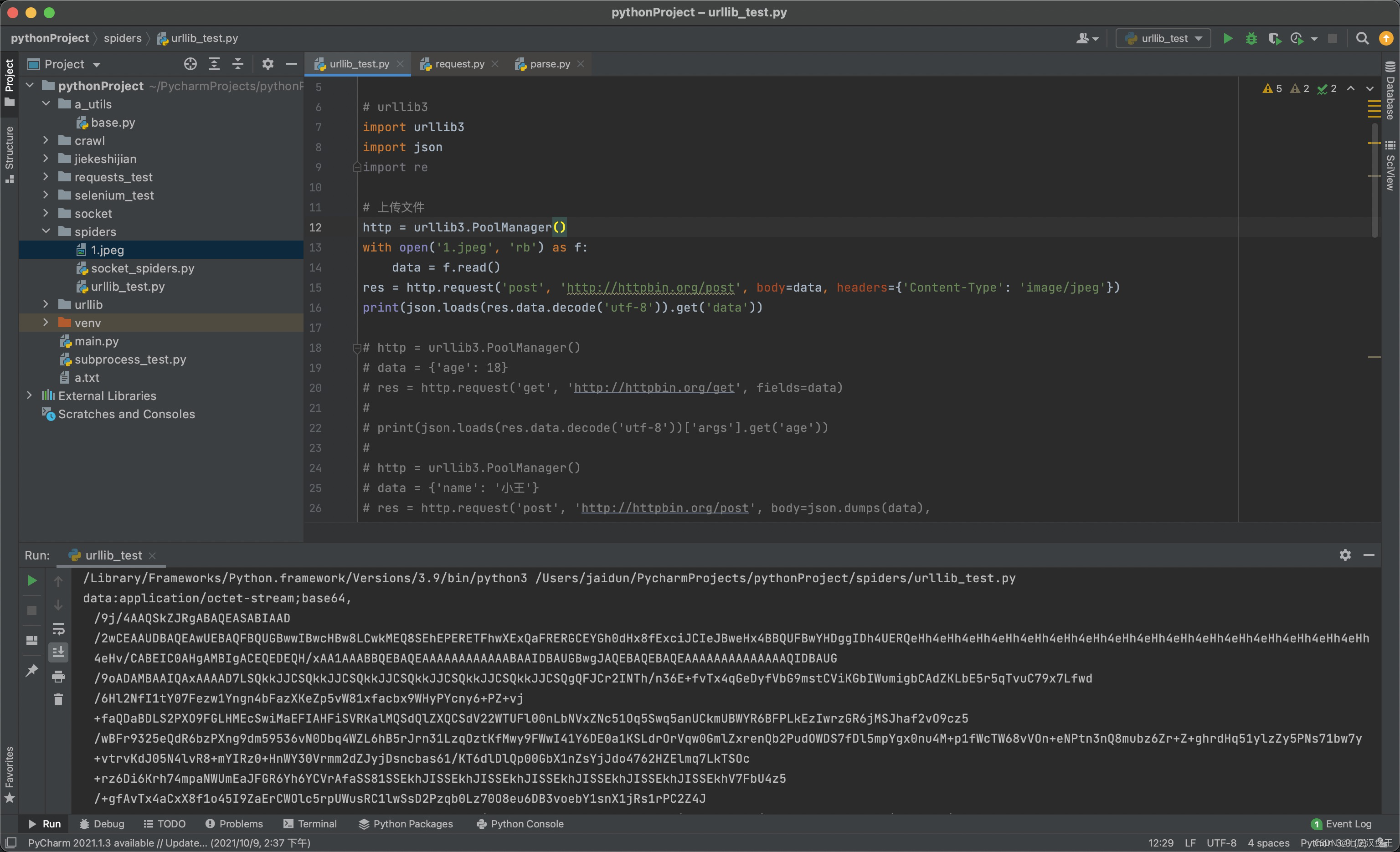Open the Terminal tool window tab
The image size is (1400, 852).
point(309,824)
